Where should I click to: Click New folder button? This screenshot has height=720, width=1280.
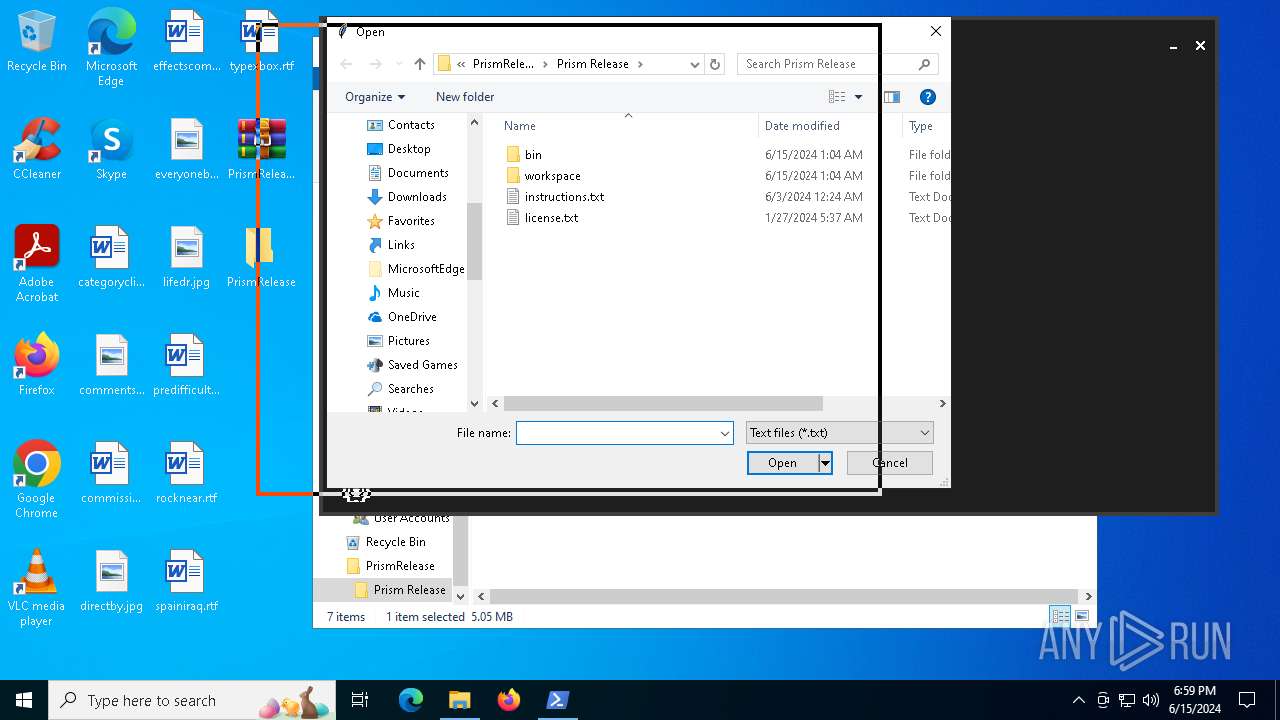point(465,97)
